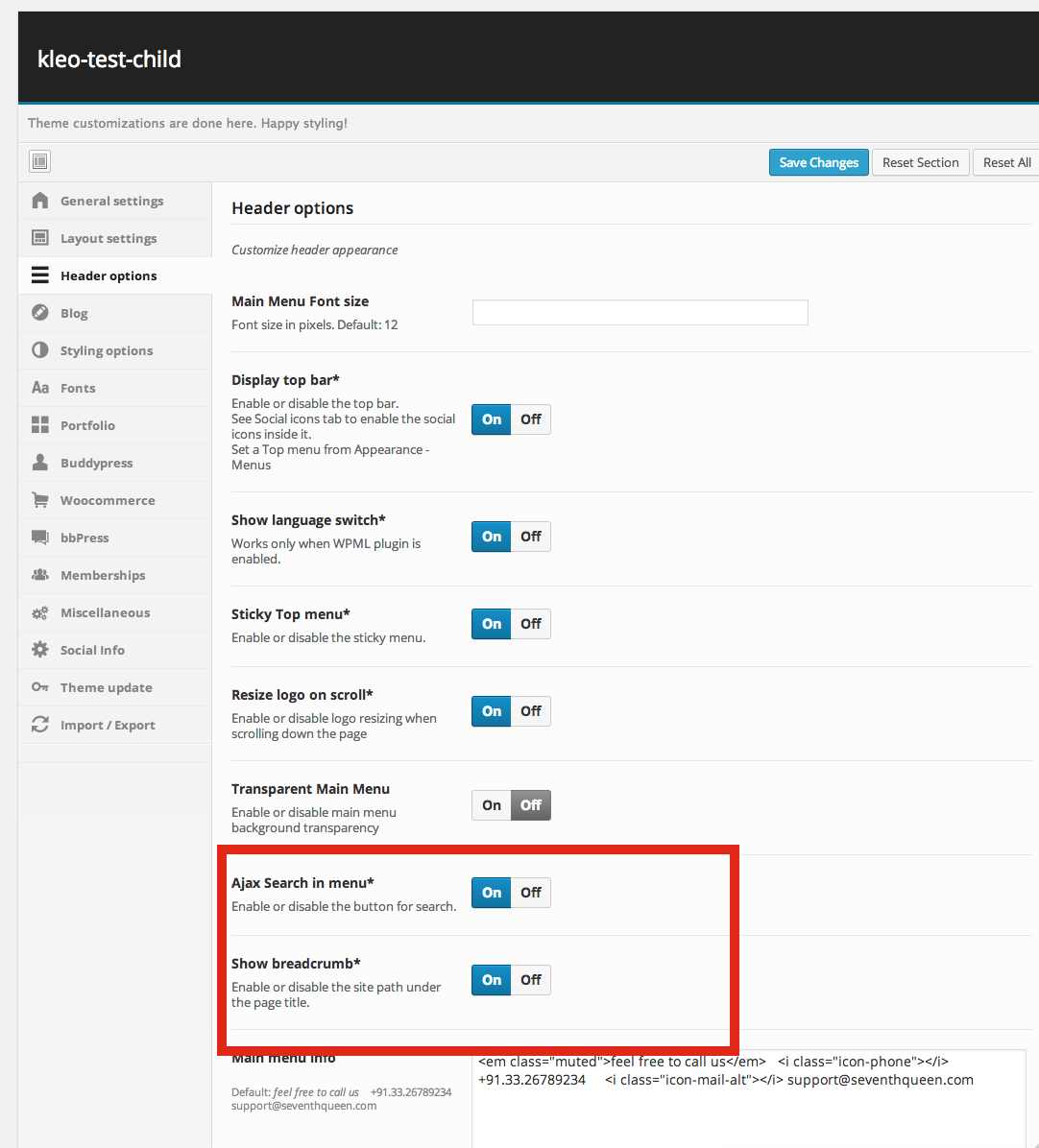Click the Woocommerce cart icon
1039x1148 pixels.
[39, 500]
